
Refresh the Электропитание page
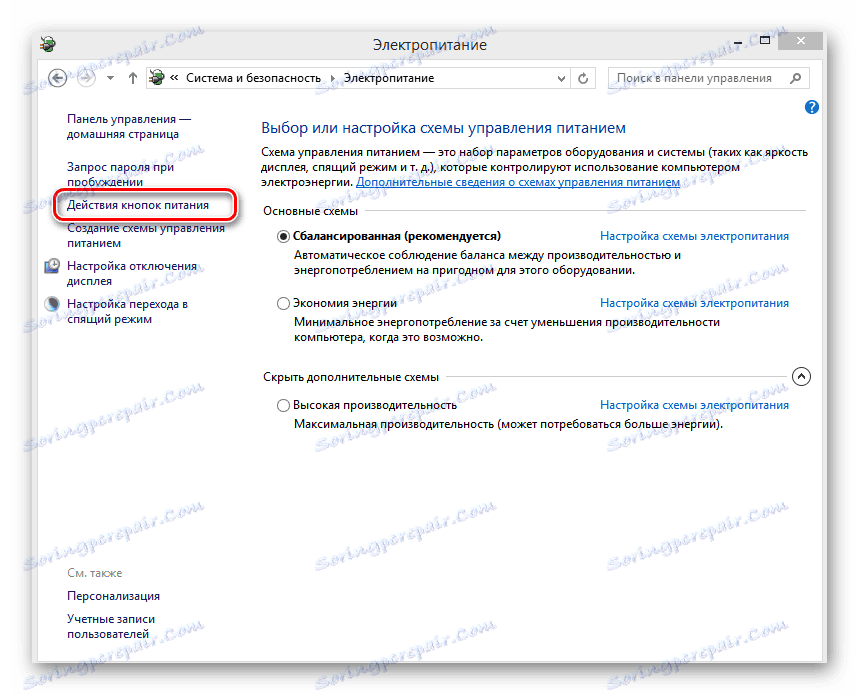coord(583,79)
